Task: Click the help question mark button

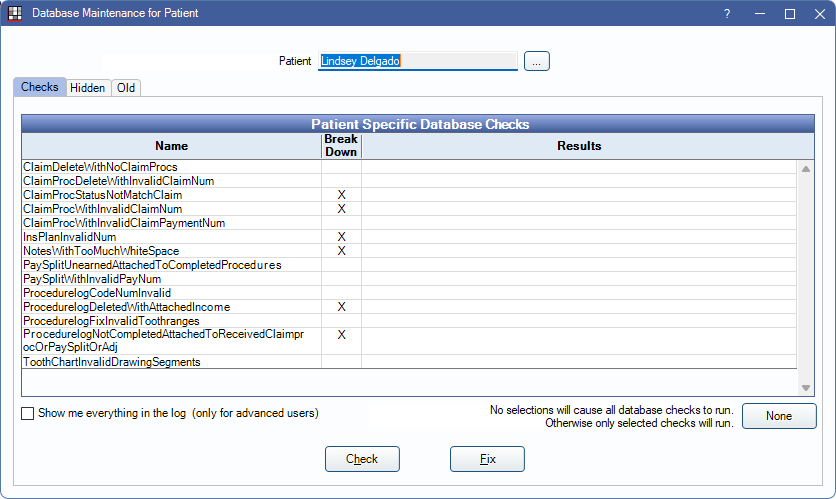Action: [x=726, y=14]
